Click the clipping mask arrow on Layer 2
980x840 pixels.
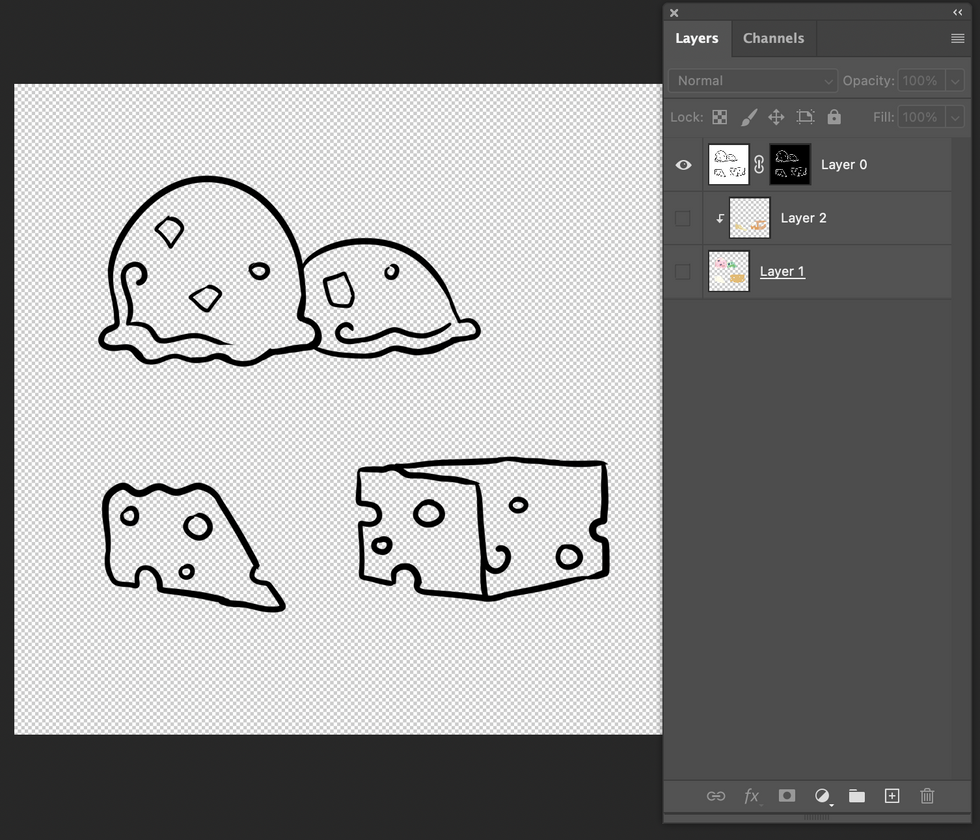tap(720, 218)
